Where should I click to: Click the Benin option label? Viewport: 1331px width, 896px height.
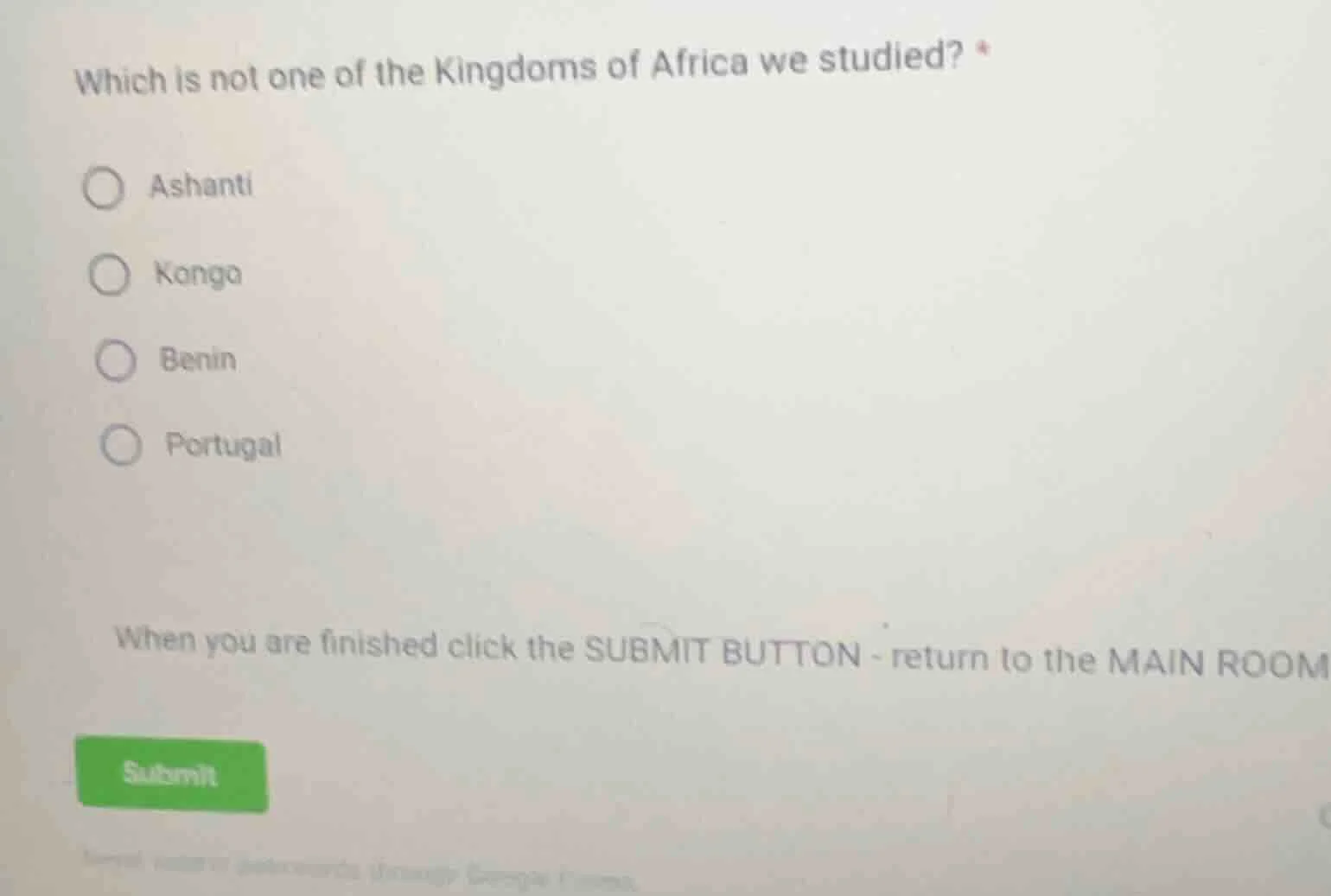pos(198,360)
